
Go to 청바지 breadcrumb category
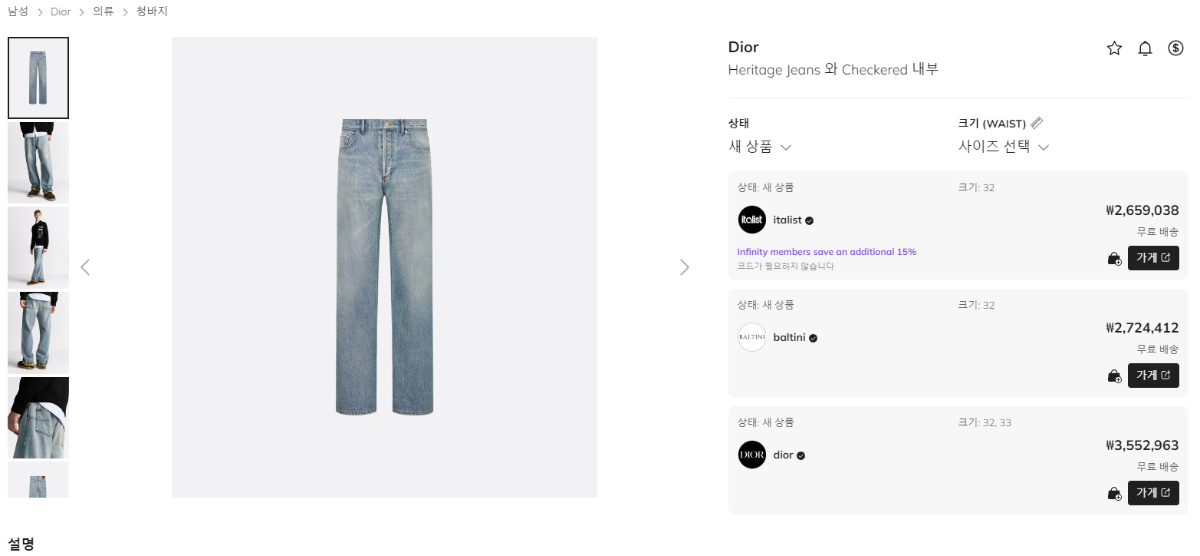(152, 11)
